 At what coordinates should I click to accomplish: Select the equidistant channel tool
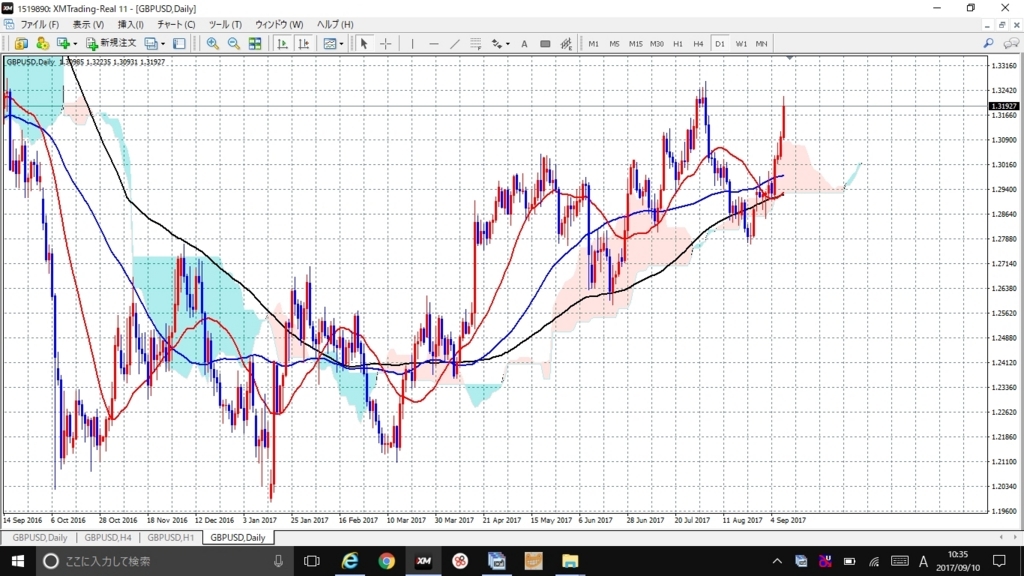[x=566, y=44]
